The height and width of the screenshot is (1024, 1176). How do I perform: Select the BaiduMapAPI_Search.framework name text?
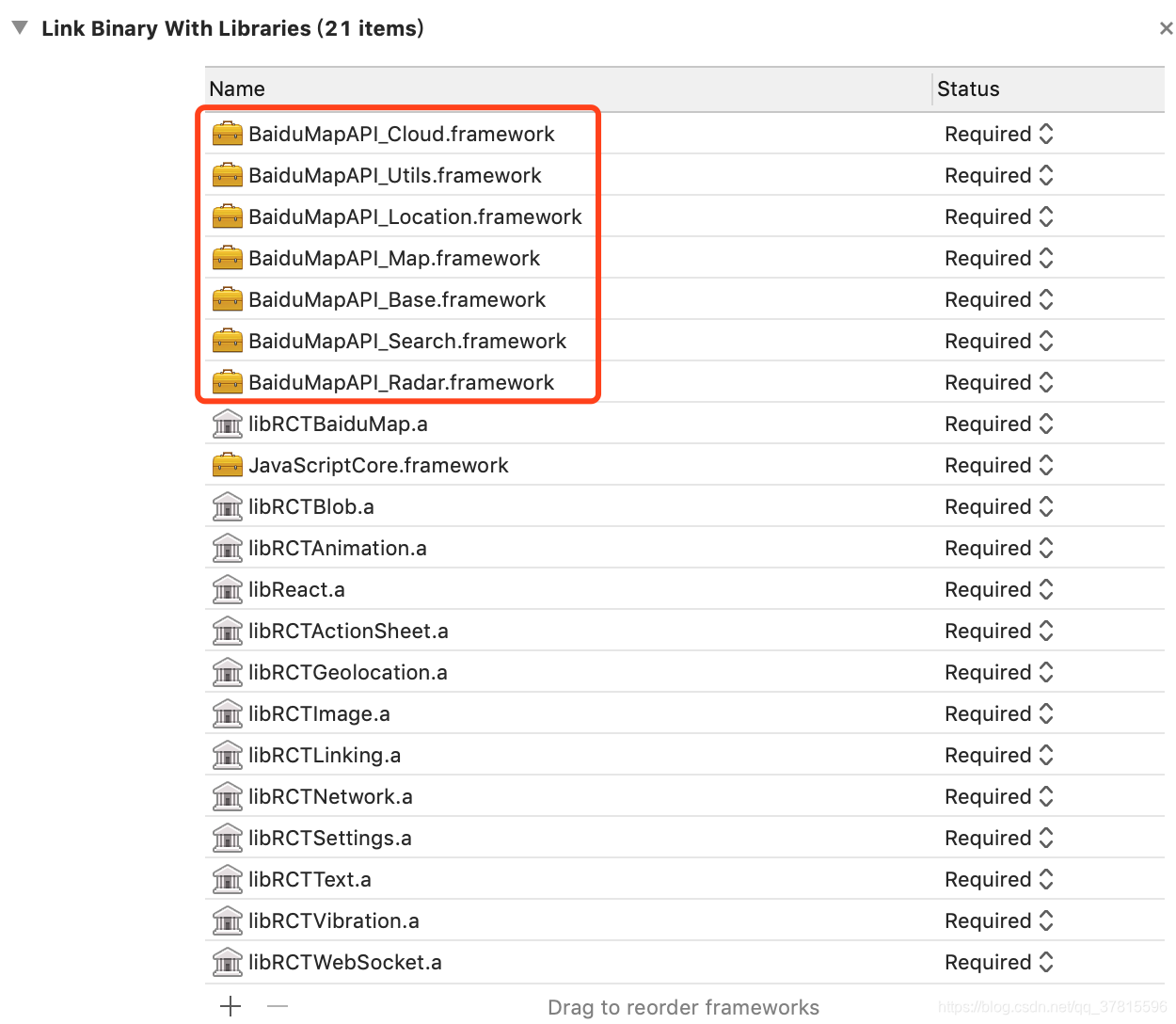407,341
